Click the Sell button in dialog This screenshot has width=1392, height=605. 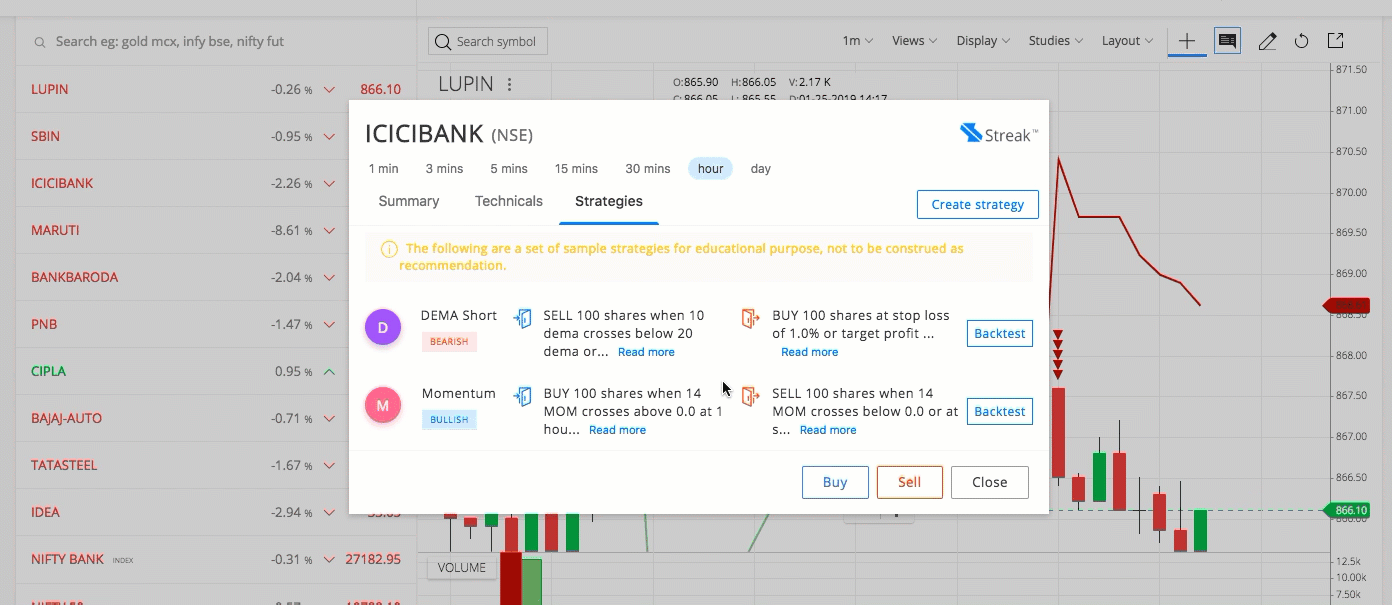[910, 482]
